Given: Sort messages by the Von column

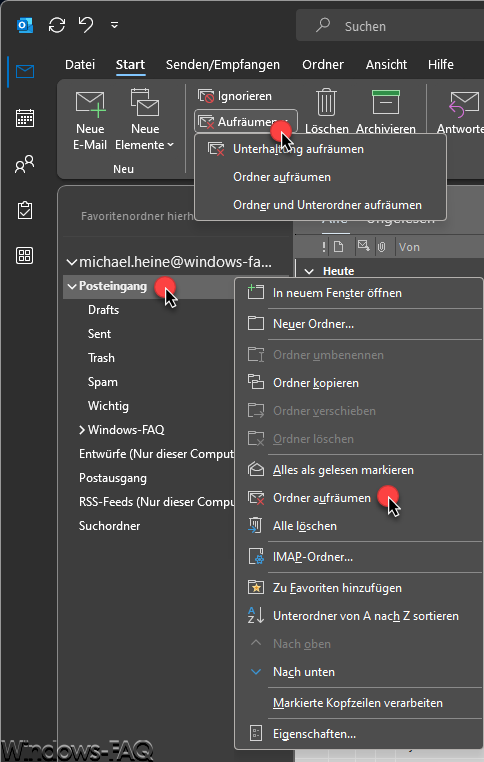Looking at the screenshot, I should tap(409, 247).
